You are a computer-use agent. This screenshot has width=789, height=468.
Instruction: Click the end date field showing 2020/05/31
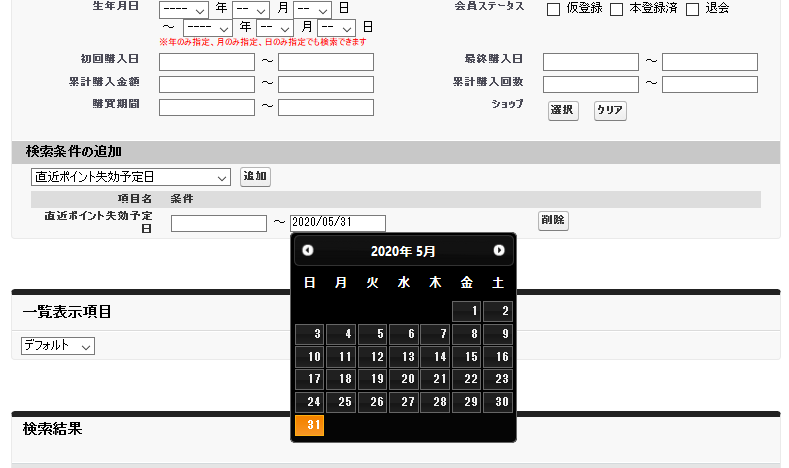click(x=337, y=223)
